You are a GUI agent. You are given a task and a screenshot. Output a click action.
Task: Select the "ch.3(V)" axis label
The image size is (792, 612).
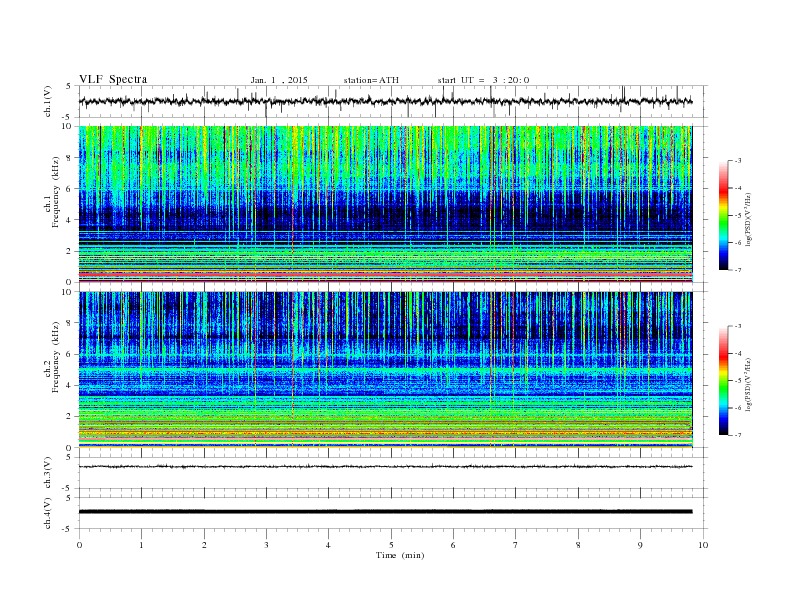pos(48,473)
